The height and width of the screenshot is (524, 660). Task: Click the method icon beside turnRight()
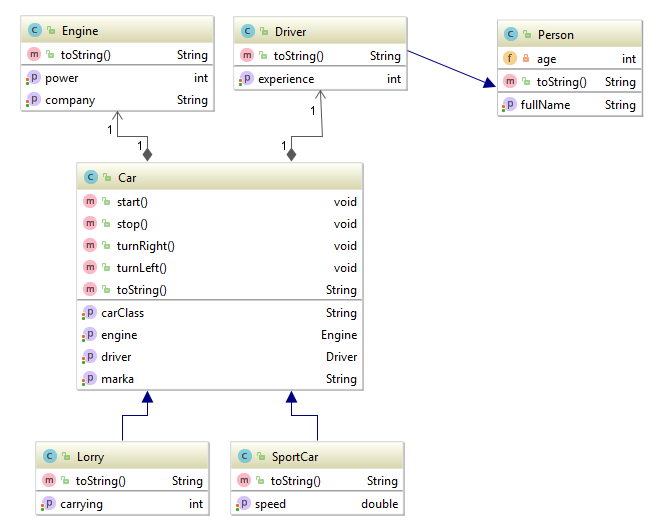click(90, 246)
